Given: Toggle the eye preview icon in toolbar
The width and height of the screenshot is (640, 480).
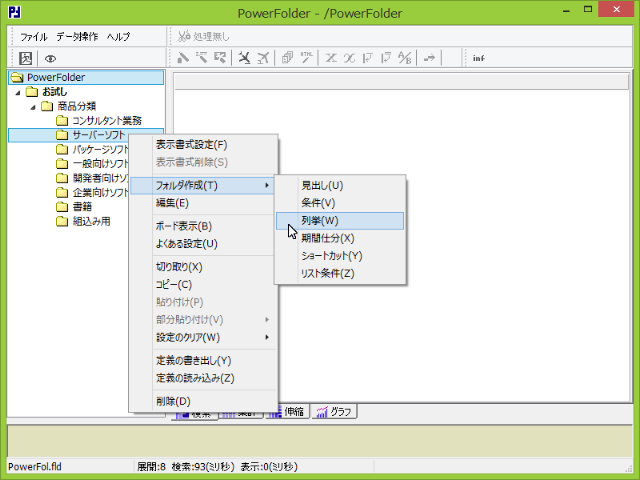Looking at the screenshot, I should point(50,59).
